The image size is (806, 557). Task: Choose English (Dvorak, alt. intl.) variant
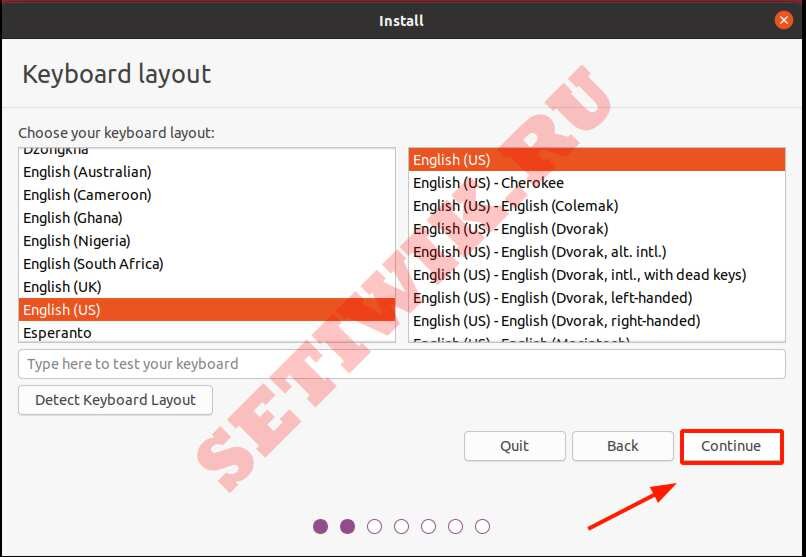click(597, 252)
